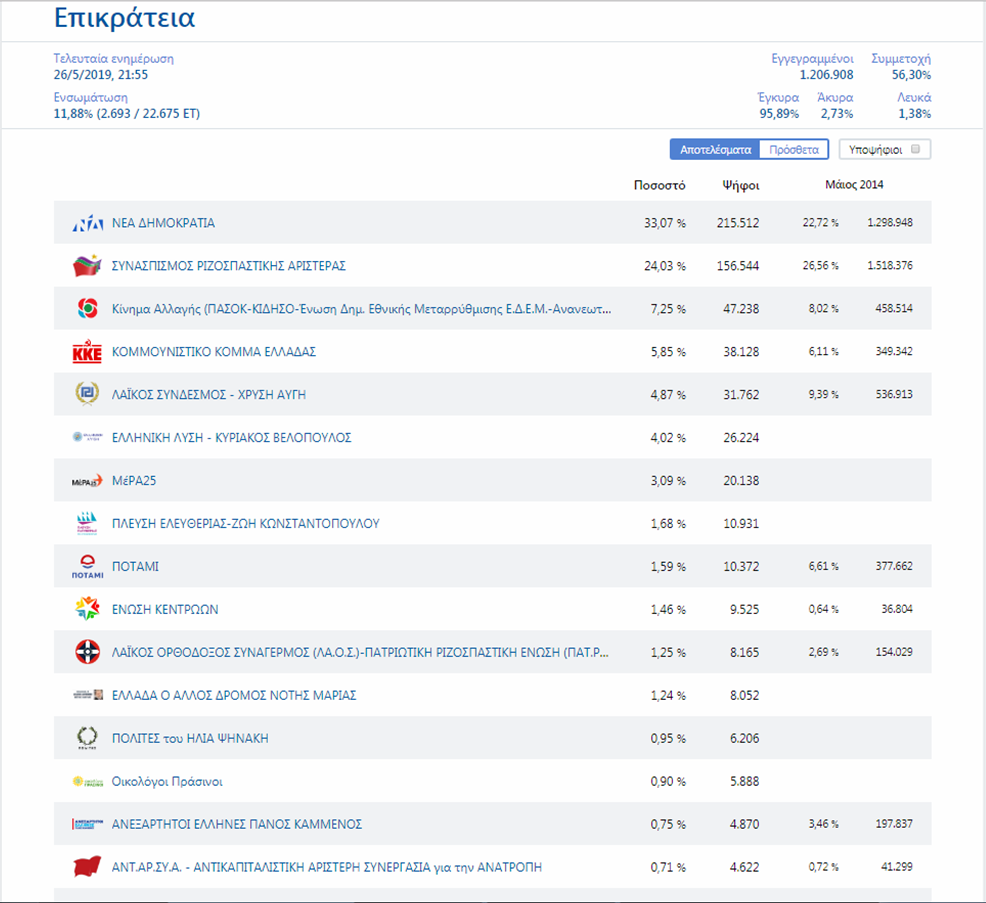Open ΕΛΛΗΝΙΚΗ ΛΥΣΗ - ΚΥΡΙΑΚΟΣ ΒΕΛΟΠΟΥΛΟΣ link
Image resolution: width=986 pixels, height=903 pixels.
click(231, 438)
